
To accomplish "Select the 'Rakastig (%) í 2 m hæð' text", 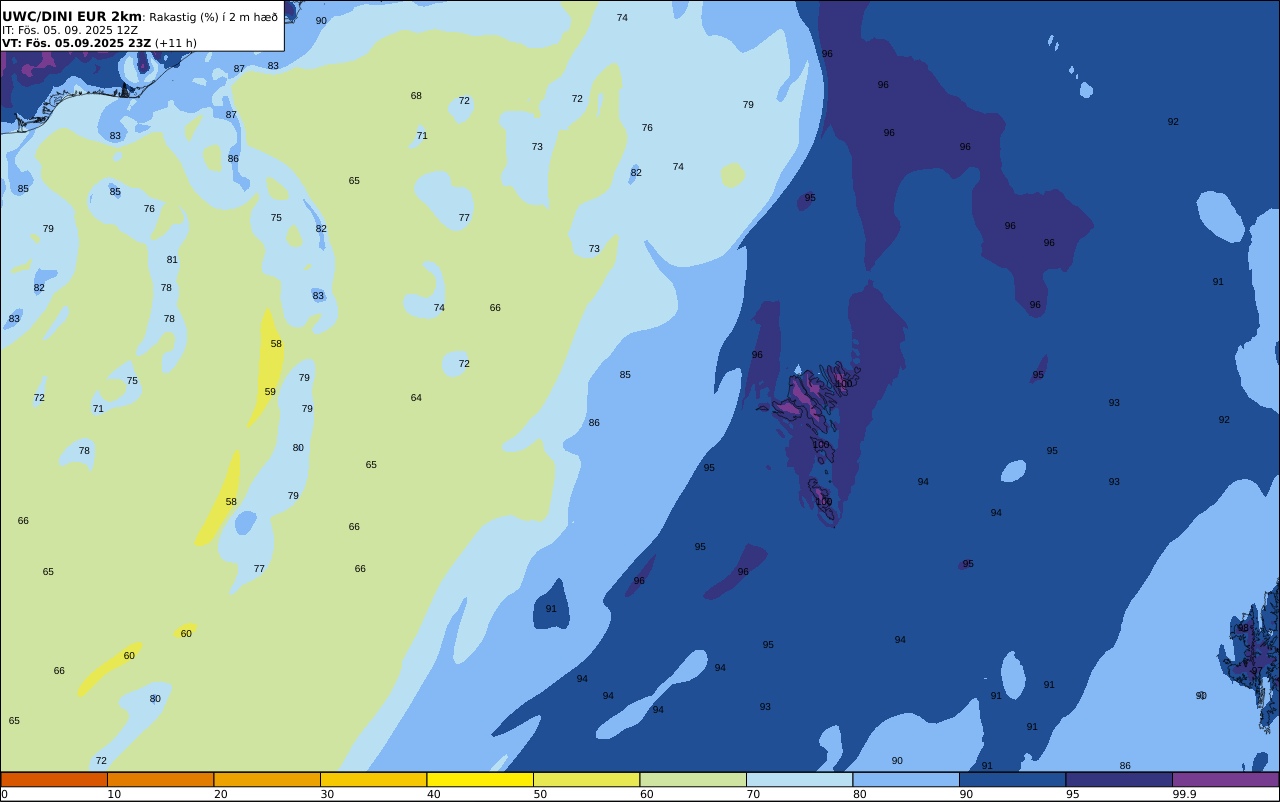I will point(214,17).
